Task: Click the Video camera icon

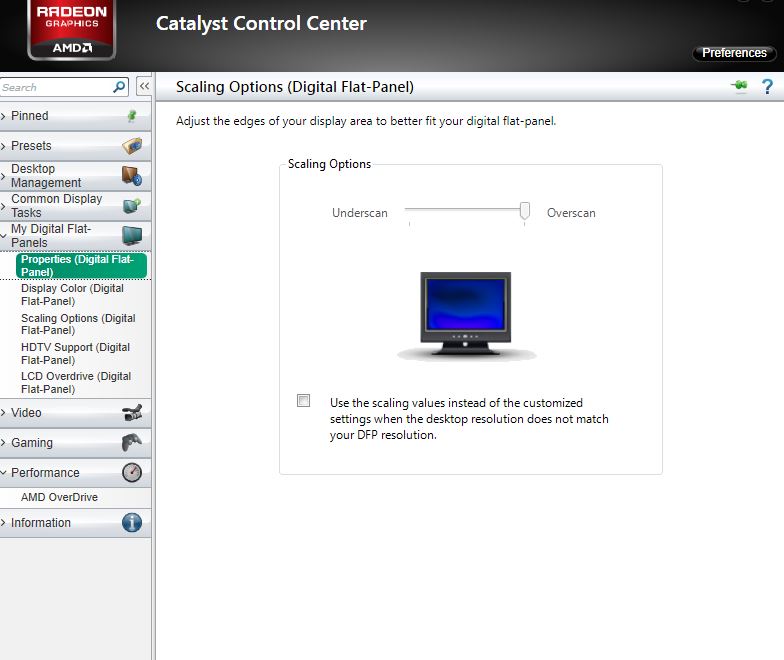Action: pos(132,413)
